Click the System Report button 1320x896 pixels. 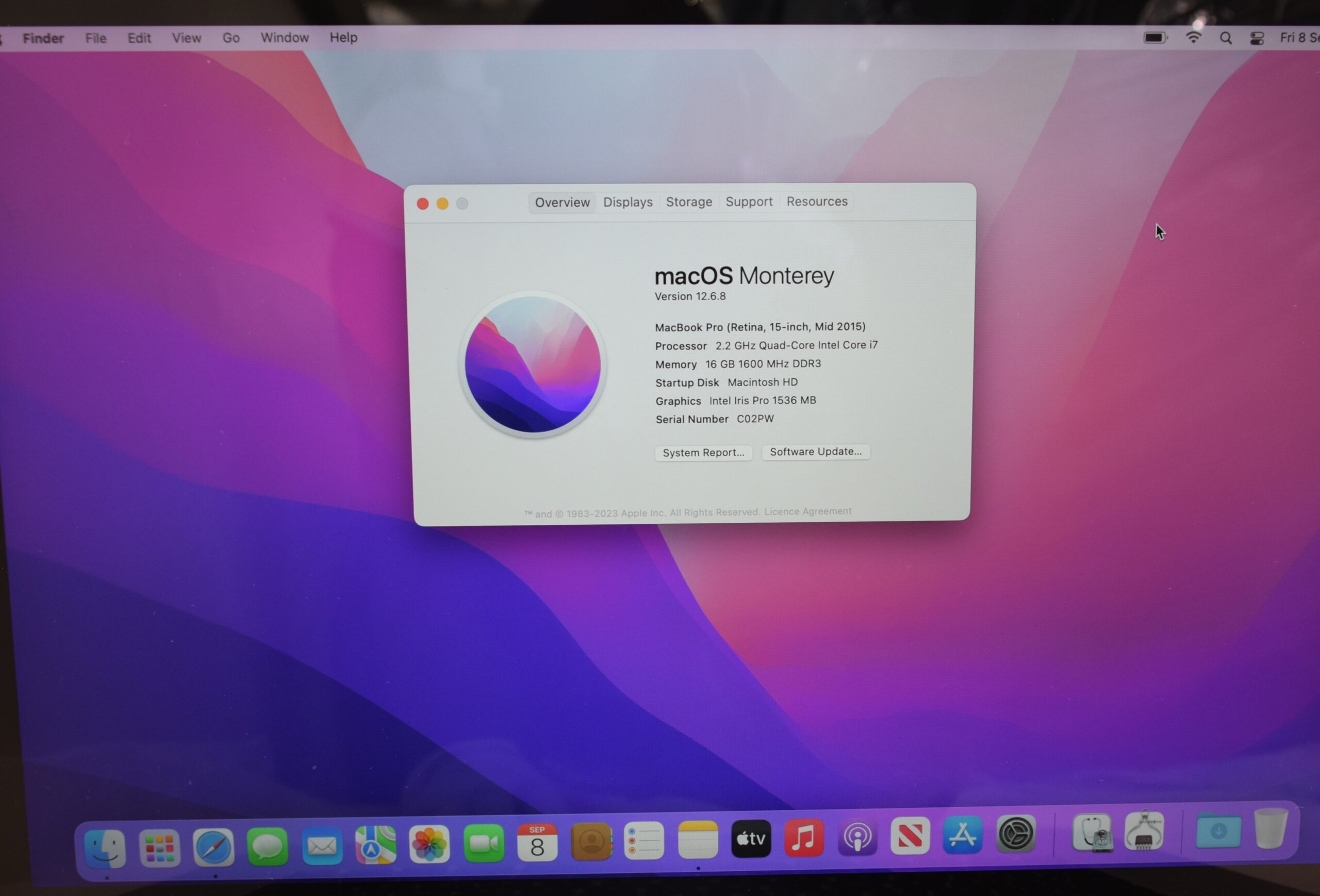[x=703, y=453]
